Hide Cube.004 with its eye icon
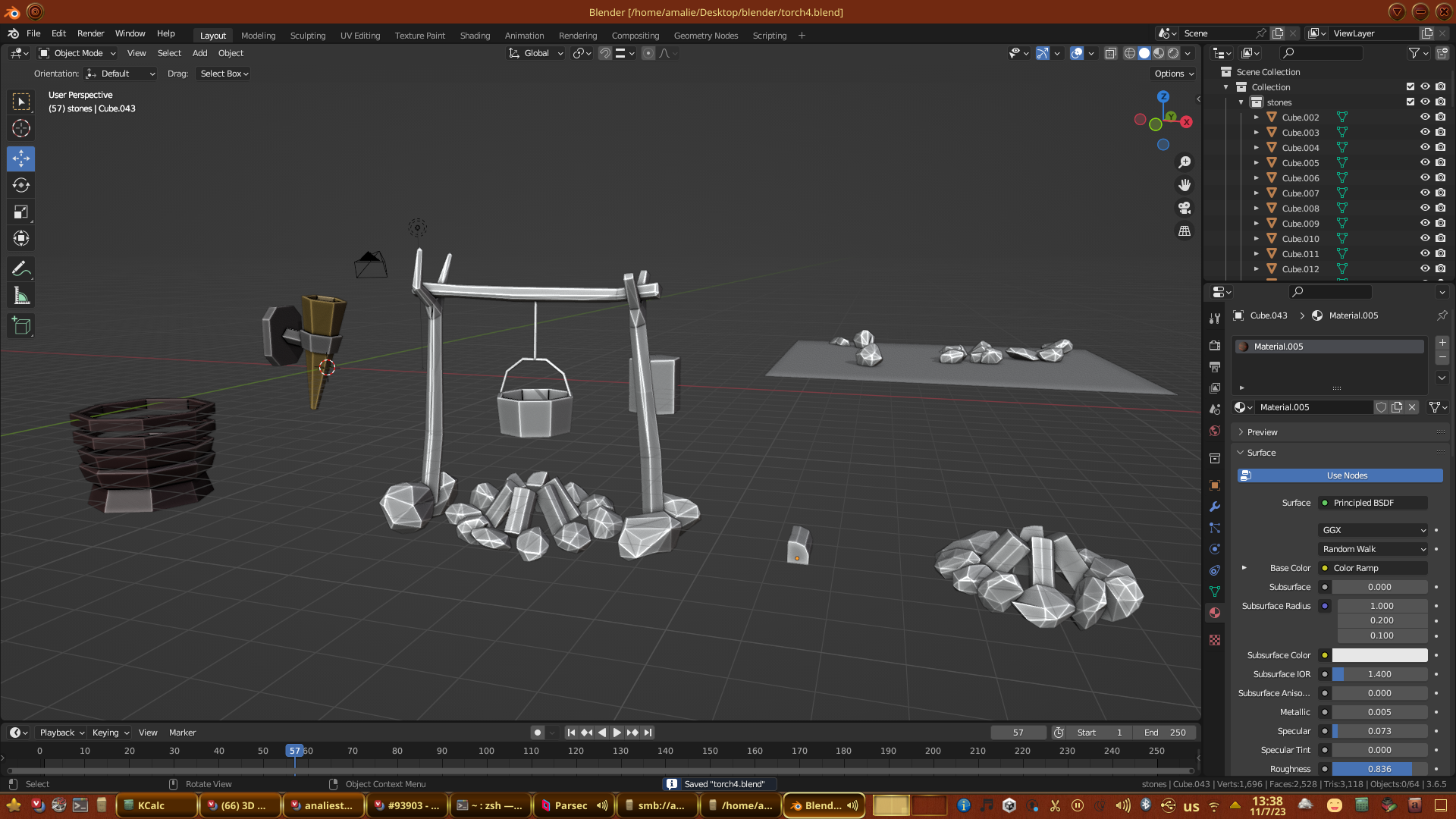1456x819 pixels. coord(1425,147)
